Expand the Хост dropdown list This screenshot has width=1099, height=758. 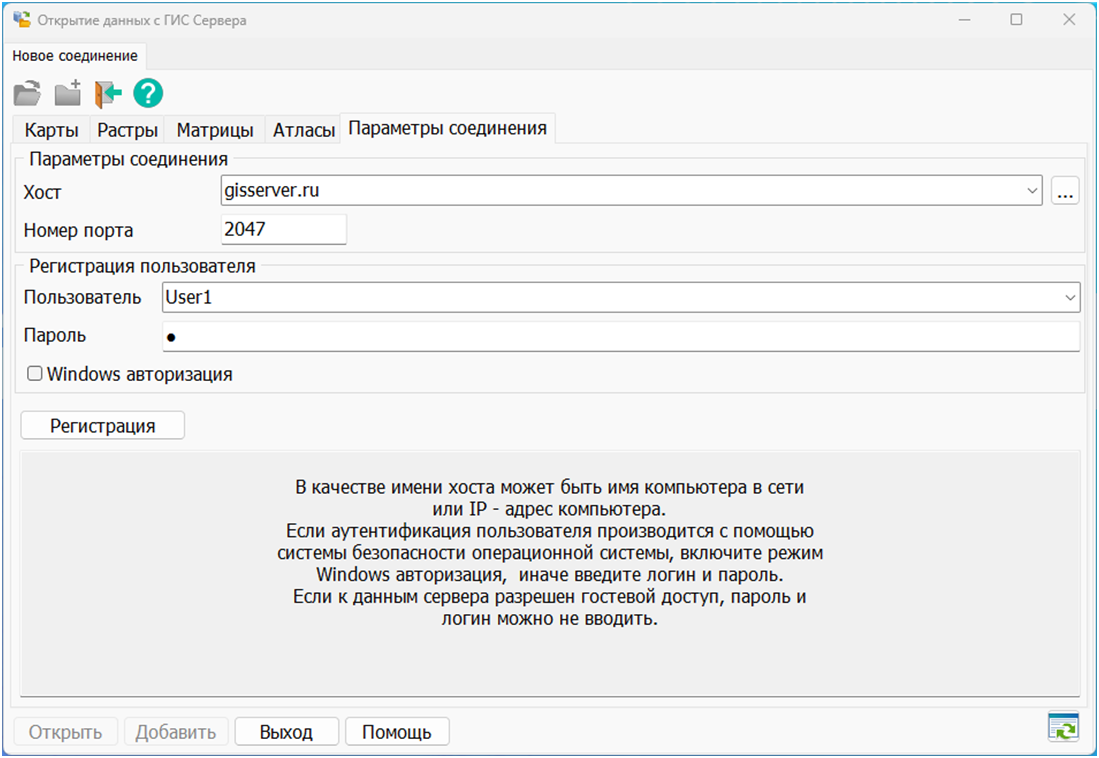click(x=1032, y=190)
